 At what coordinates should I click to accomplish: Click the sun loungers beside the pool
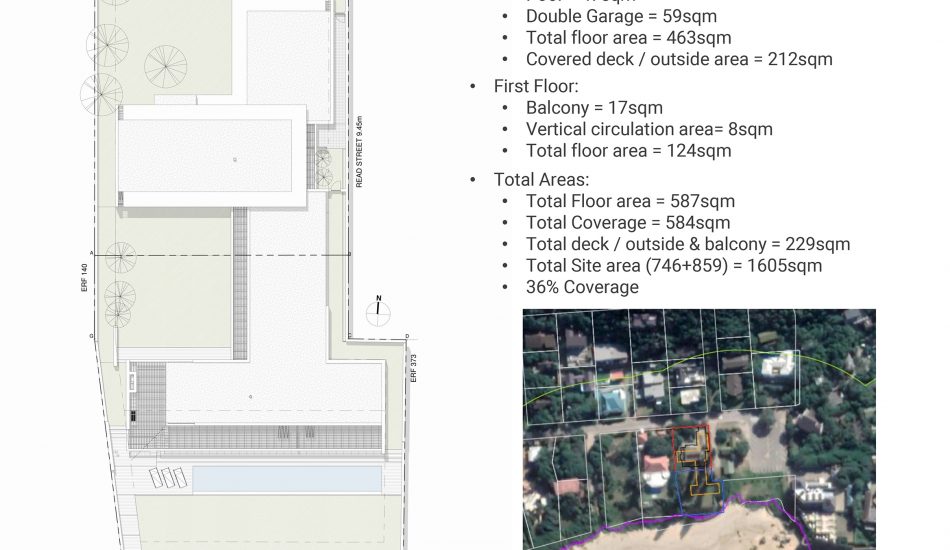[x=168, y=477]
